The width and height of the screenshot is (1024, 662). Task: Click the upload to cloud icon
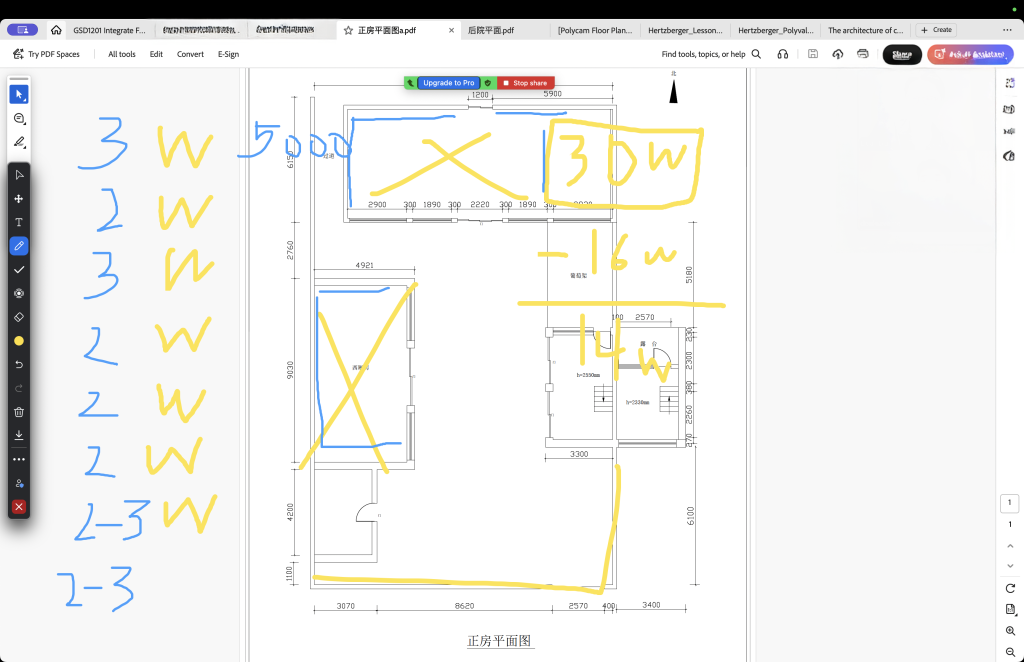tap(837, 54)
